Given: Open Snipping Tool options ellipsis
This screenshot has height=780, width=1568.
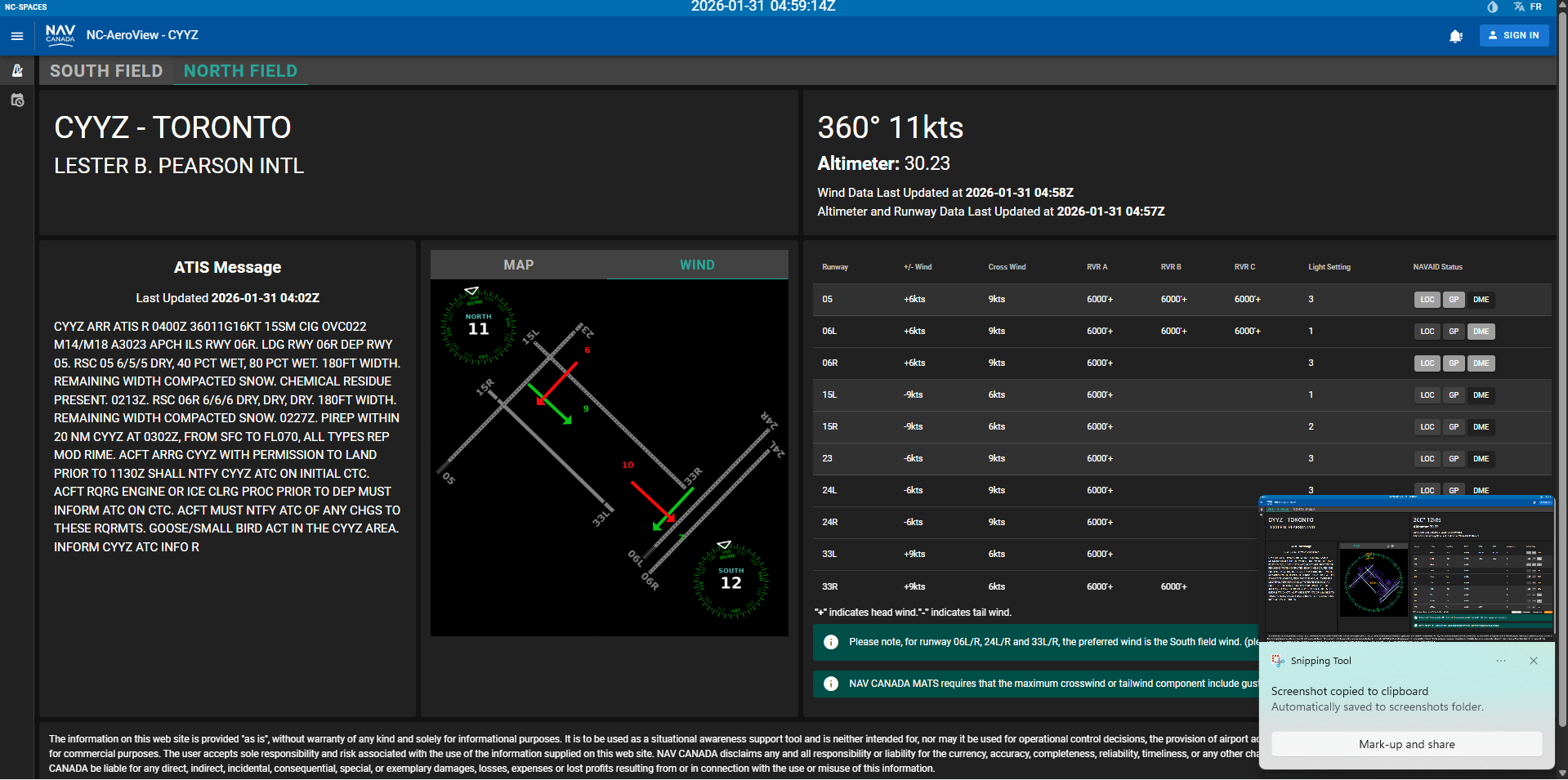Looking at the screenshot, I should (x=1500, y=662).
